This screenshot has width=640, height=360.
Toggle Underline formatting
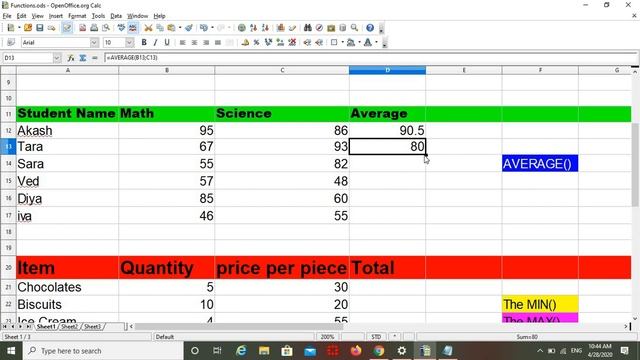click(x=167, y=42)
